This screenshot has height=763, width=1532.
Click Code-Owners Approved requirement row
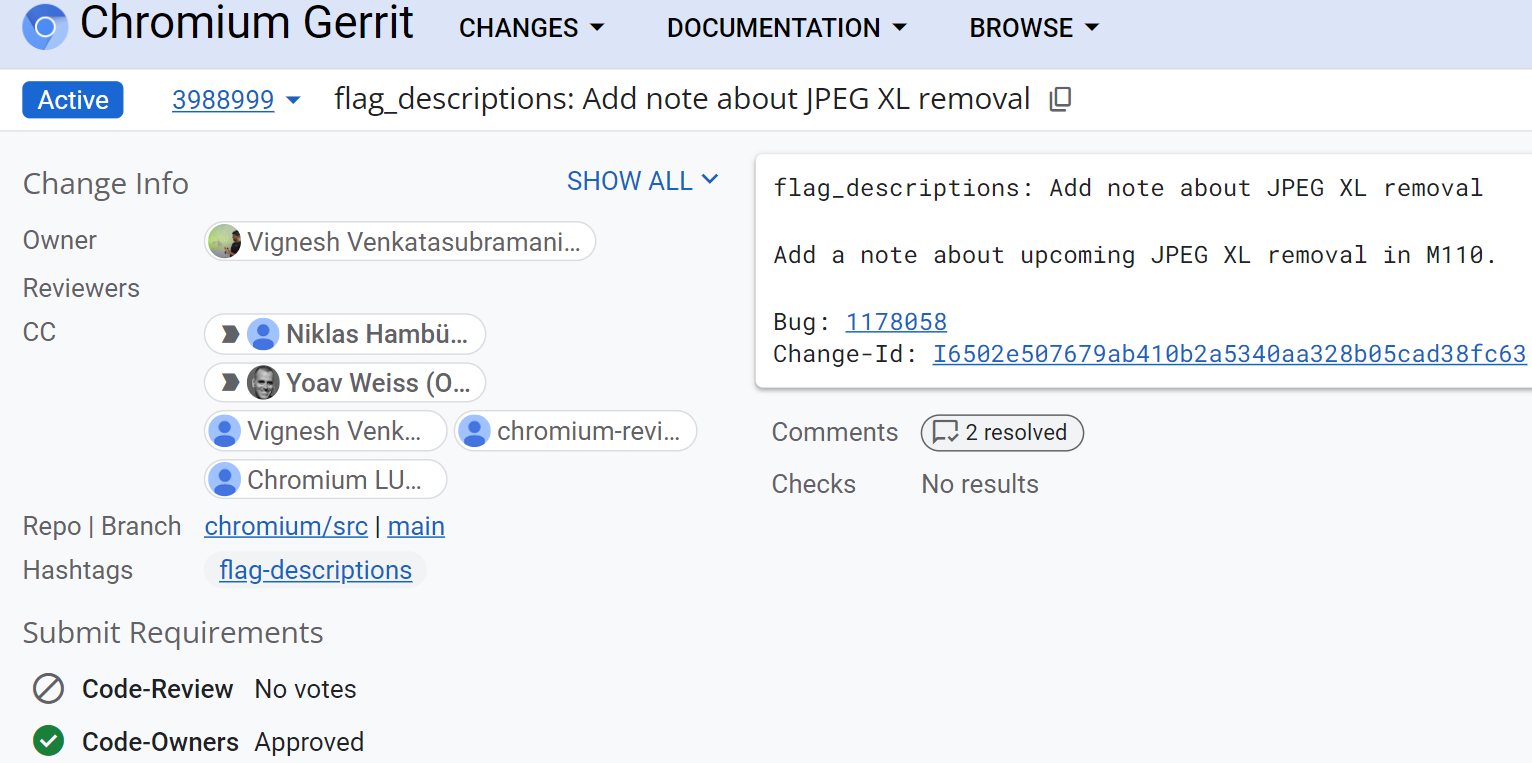pyautogui.click(x=199, y=742)
